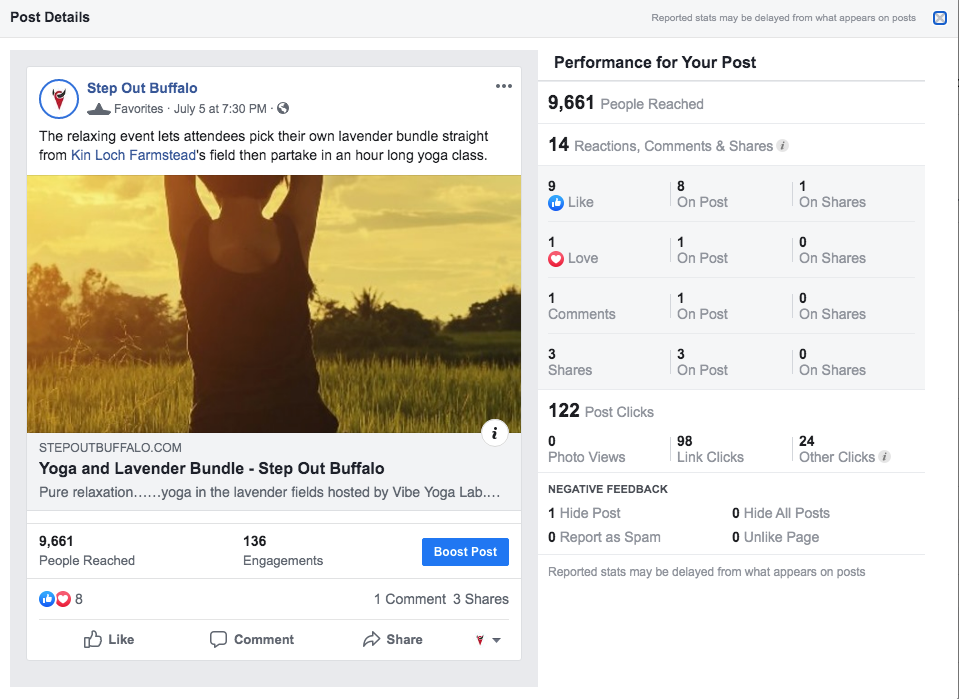Click the 0 Report as Spam entry

click(x=604, y=538)
